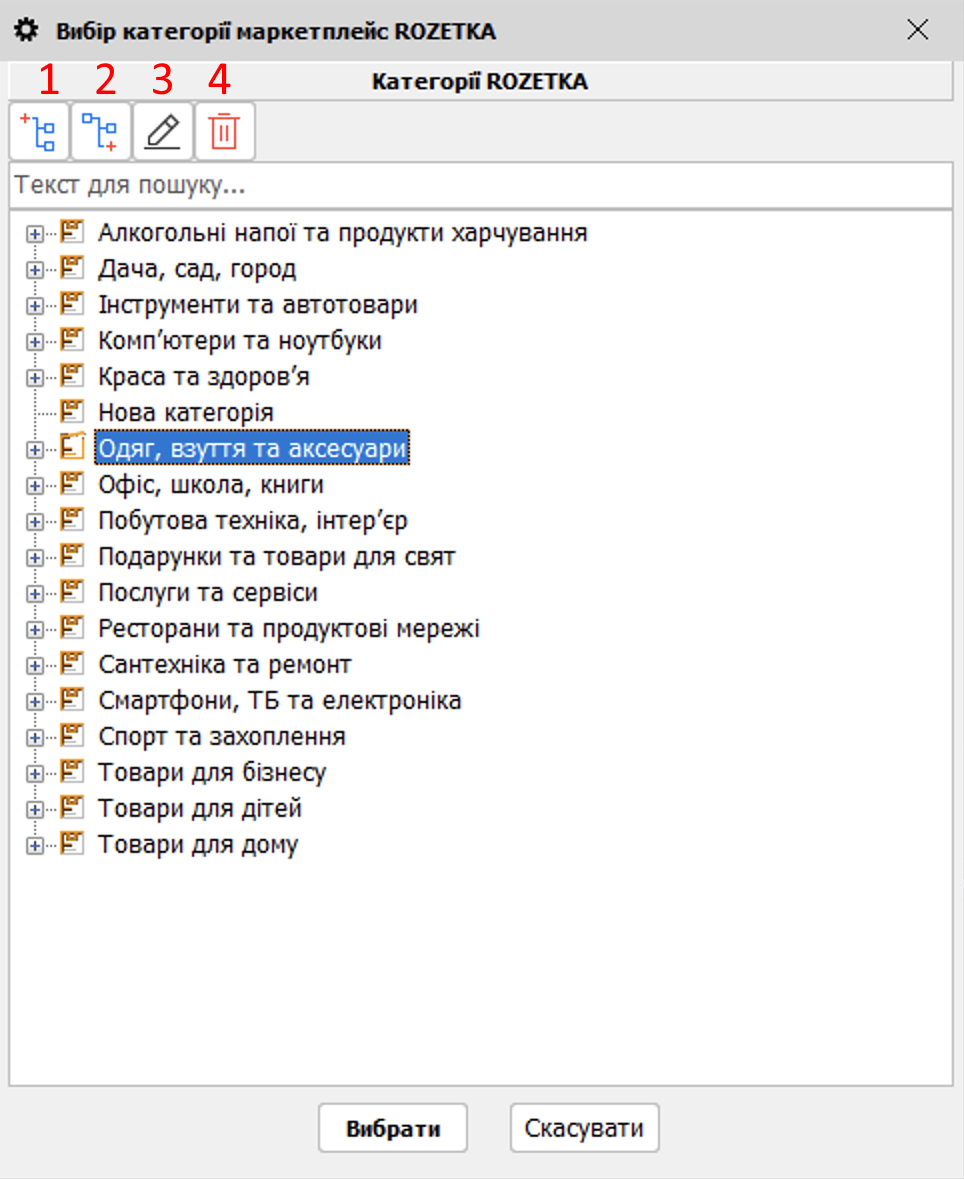Image resolution: width=964 pixels, height=1180 pixels.
Task: Select the Дача, сад, город category
Action: [x=197, y=269]
